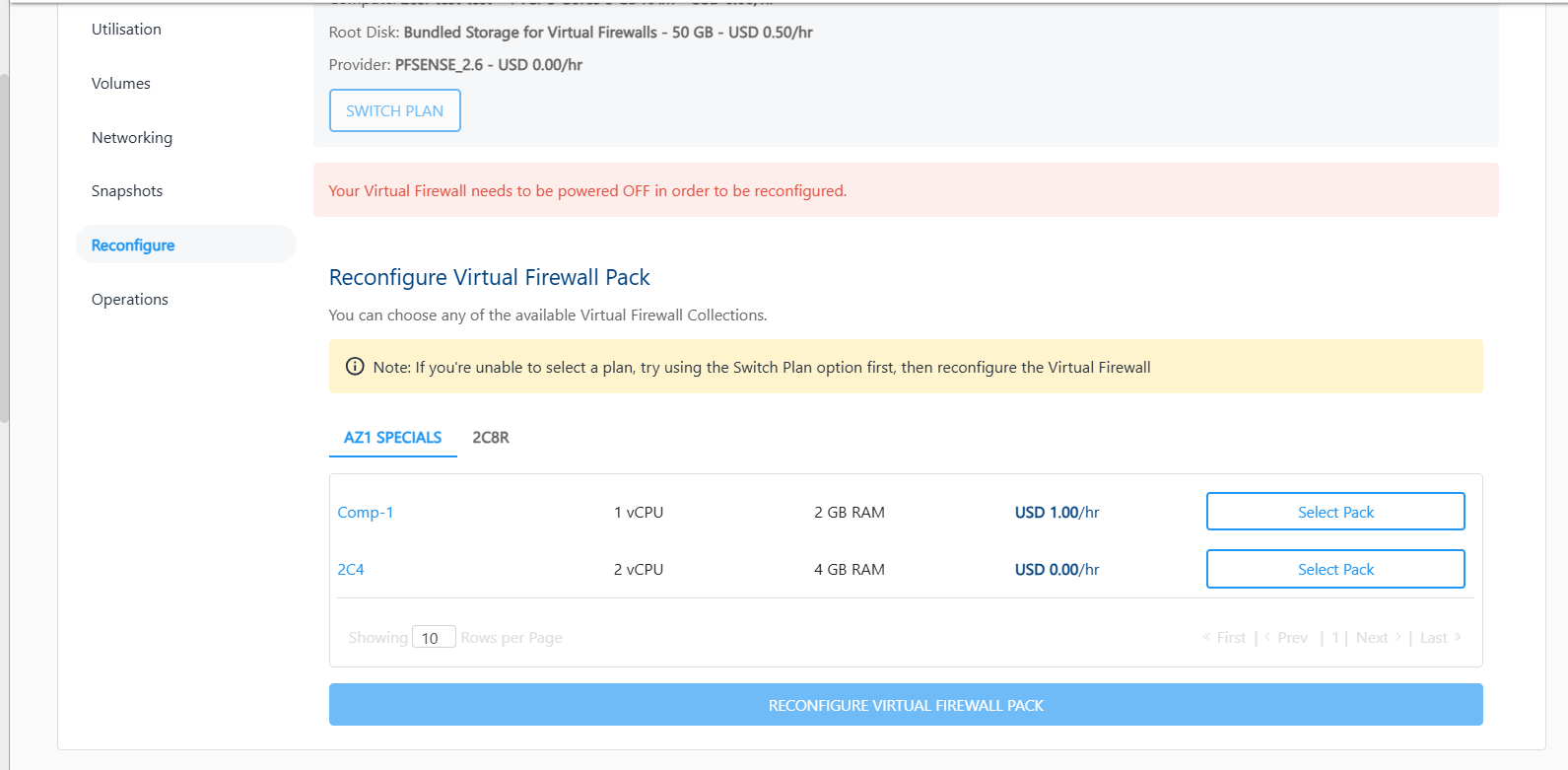Open the Networking sidebar item
The image size is (1568, 770).
[132, 138]
